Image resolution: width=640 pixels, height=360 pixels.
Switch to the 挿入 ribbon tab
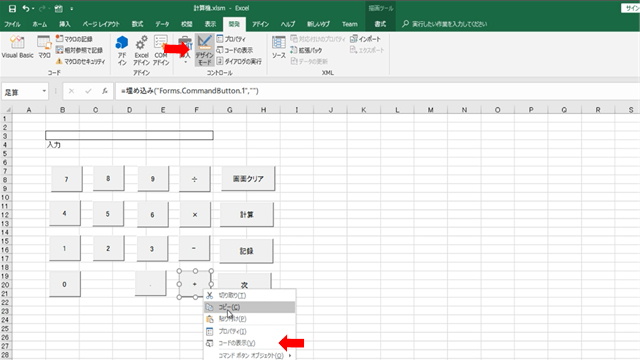click(64, 24)
